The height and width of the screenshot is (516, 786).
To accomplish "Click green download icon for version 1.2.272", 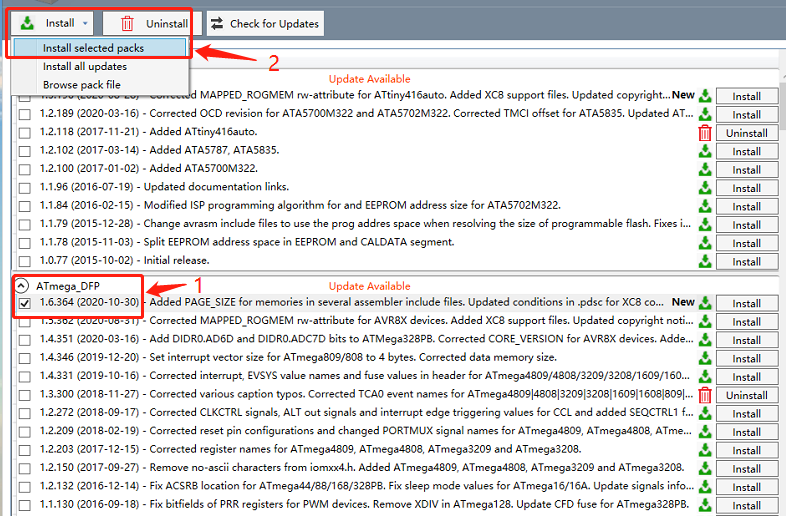I will [x=705, y=413].
